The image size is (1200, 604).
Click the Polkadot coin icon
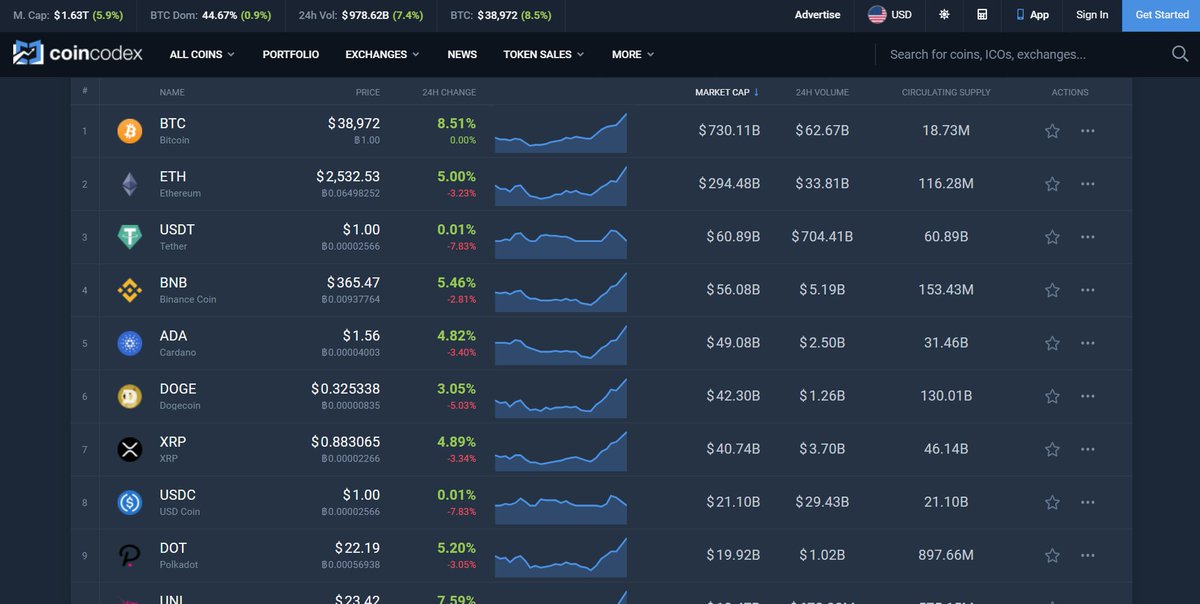[130, 555]
